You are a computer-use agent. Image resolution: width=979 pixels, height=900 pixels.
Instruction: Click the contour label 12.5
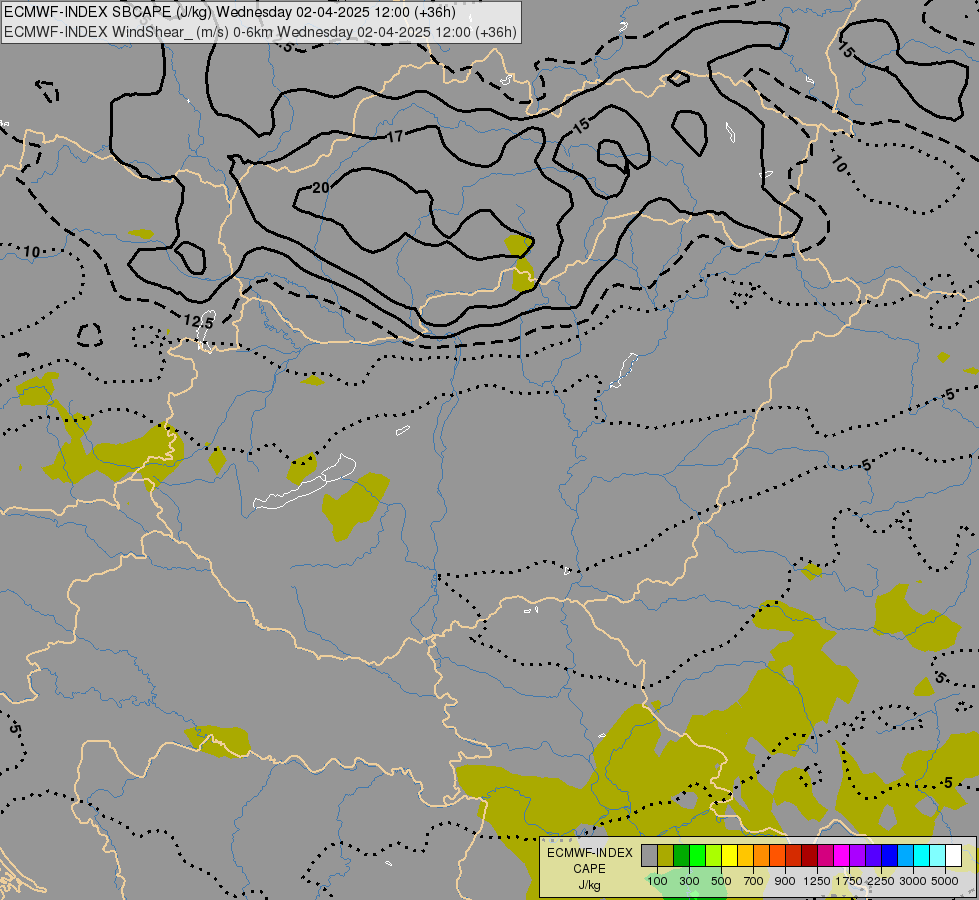pyautogui.click(x=199, y=322)
